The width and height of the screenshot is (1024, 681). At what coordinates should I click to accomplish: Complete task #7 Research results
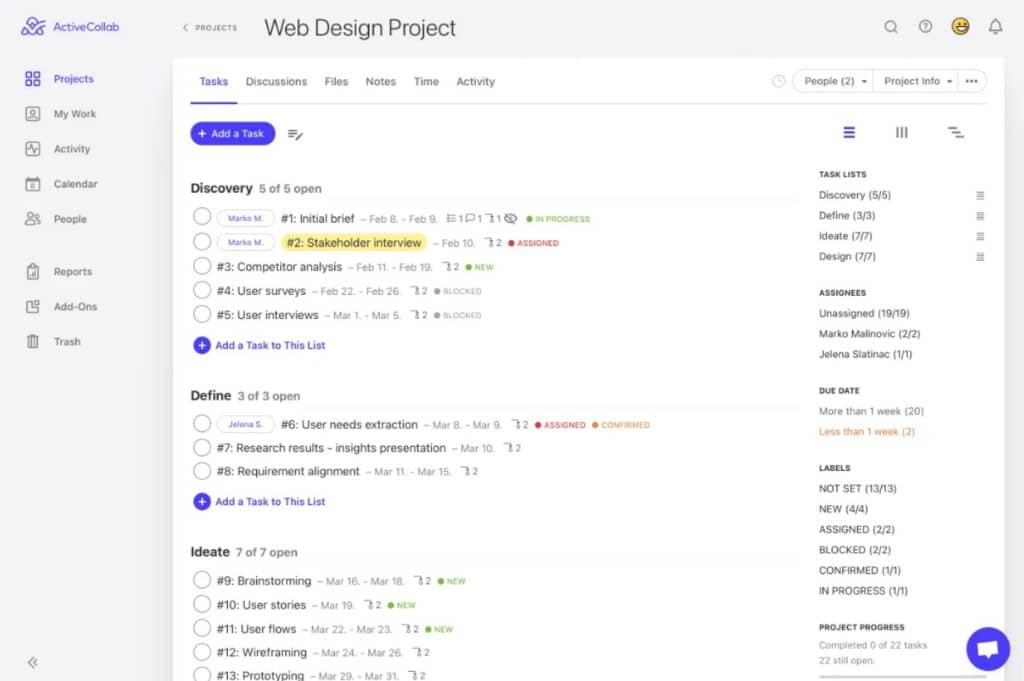coord(202,447)
